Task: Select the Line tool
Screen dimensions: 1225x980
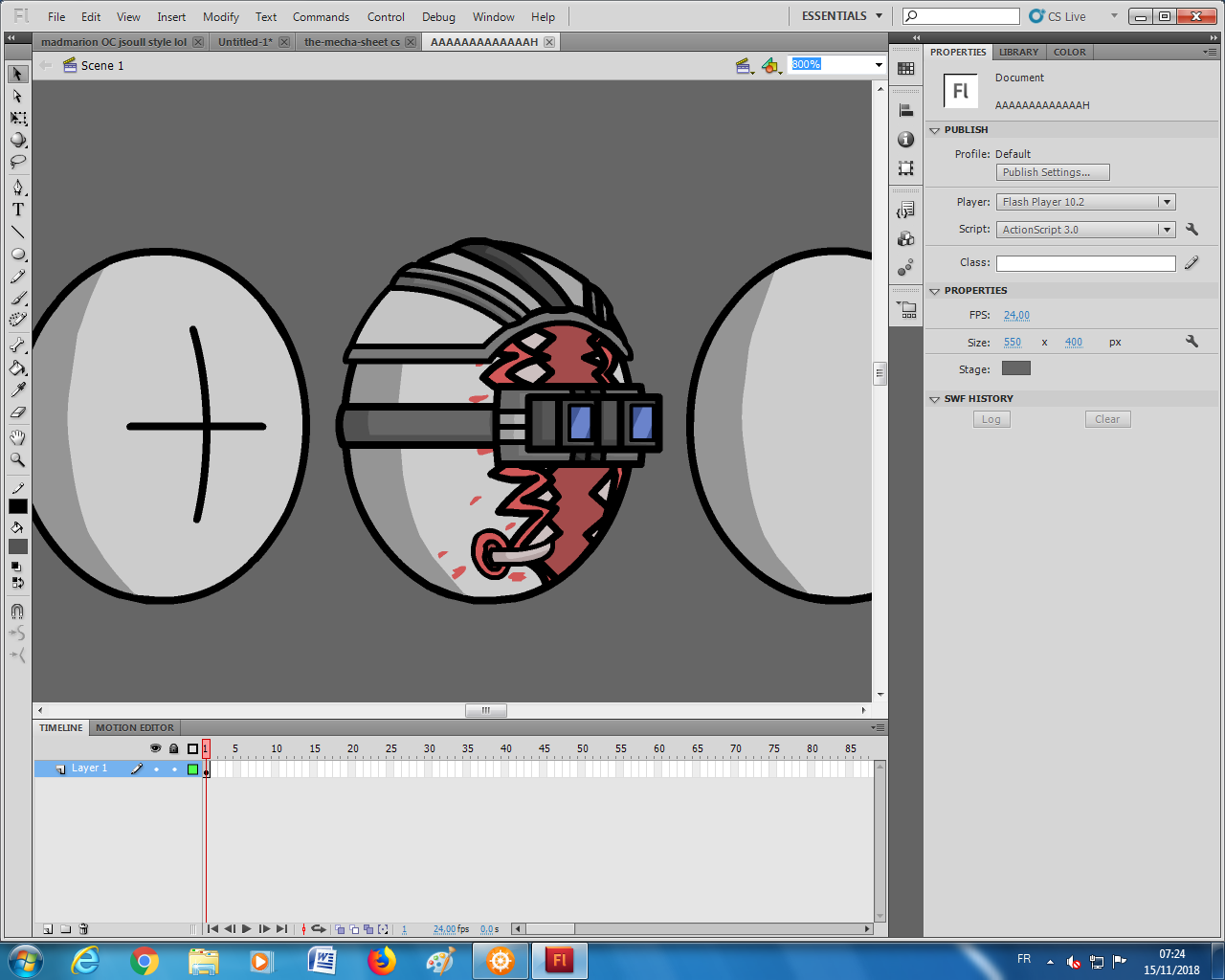Action: pyautogui.click(x=17, y=232)
